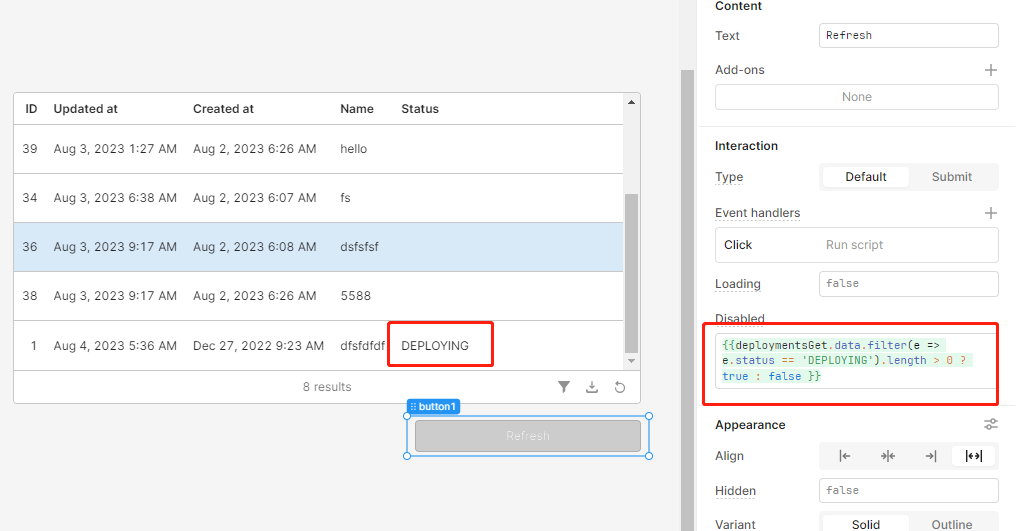
Task: Add an event handler with plus icon
Action: [x=990, y=213]
